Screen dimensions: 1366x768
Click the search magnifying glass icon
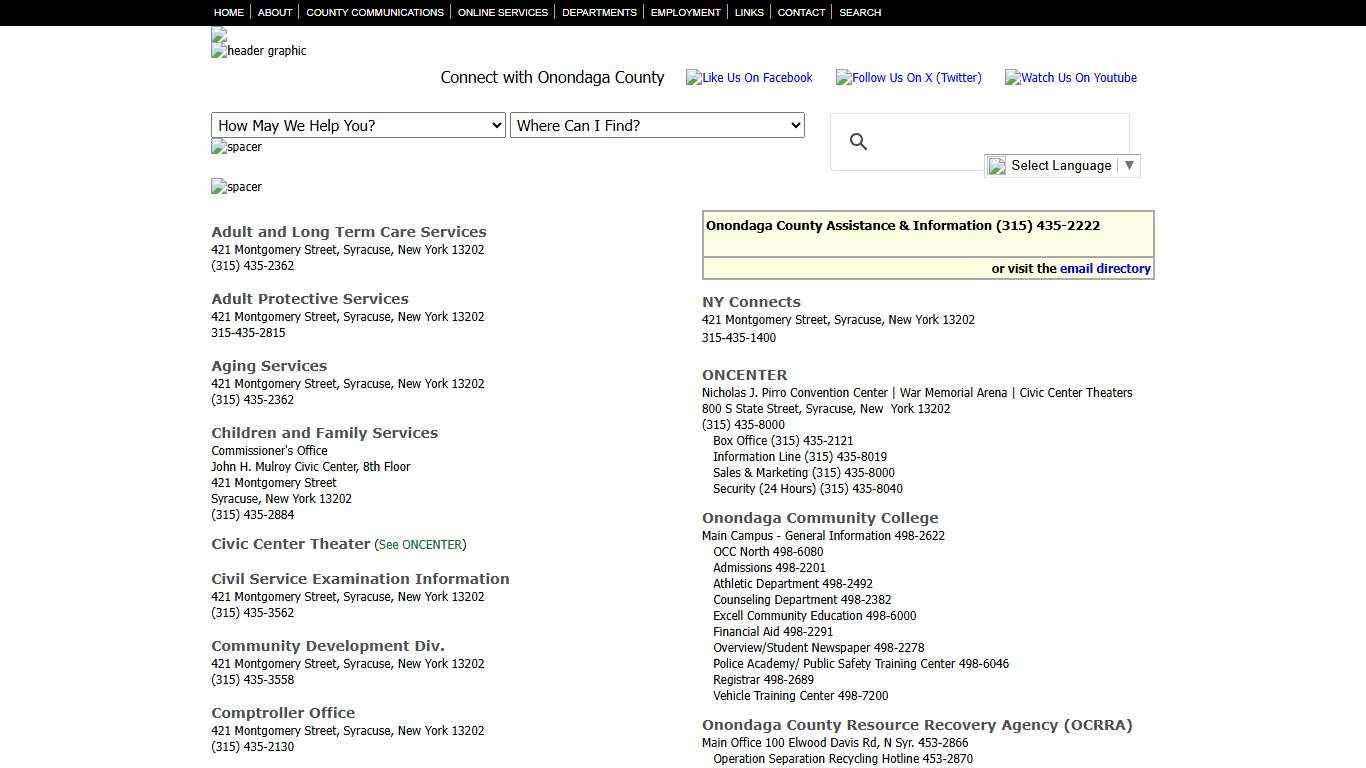coord(858,142)
